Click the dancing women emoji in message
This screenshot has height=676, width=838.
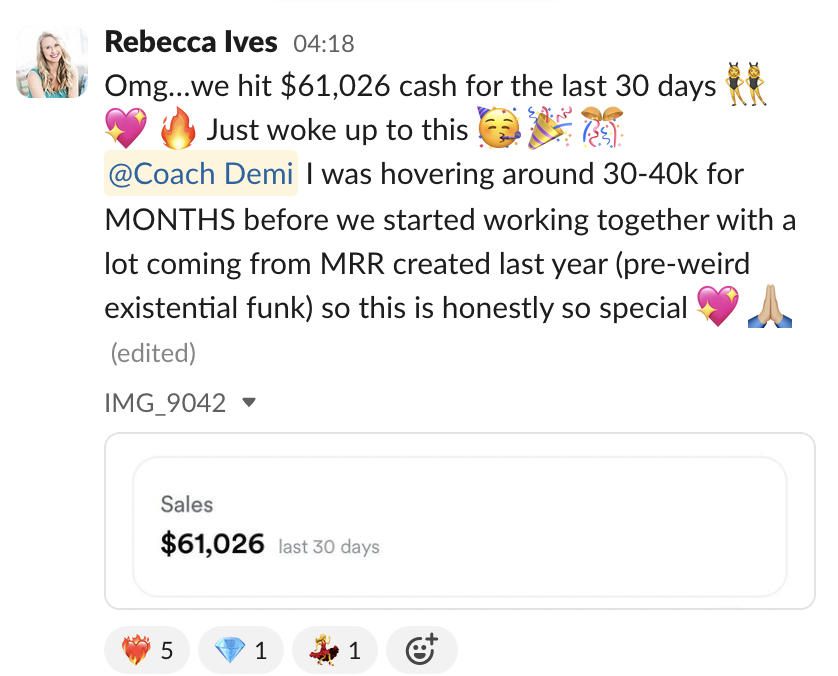(x=748, y=88)
